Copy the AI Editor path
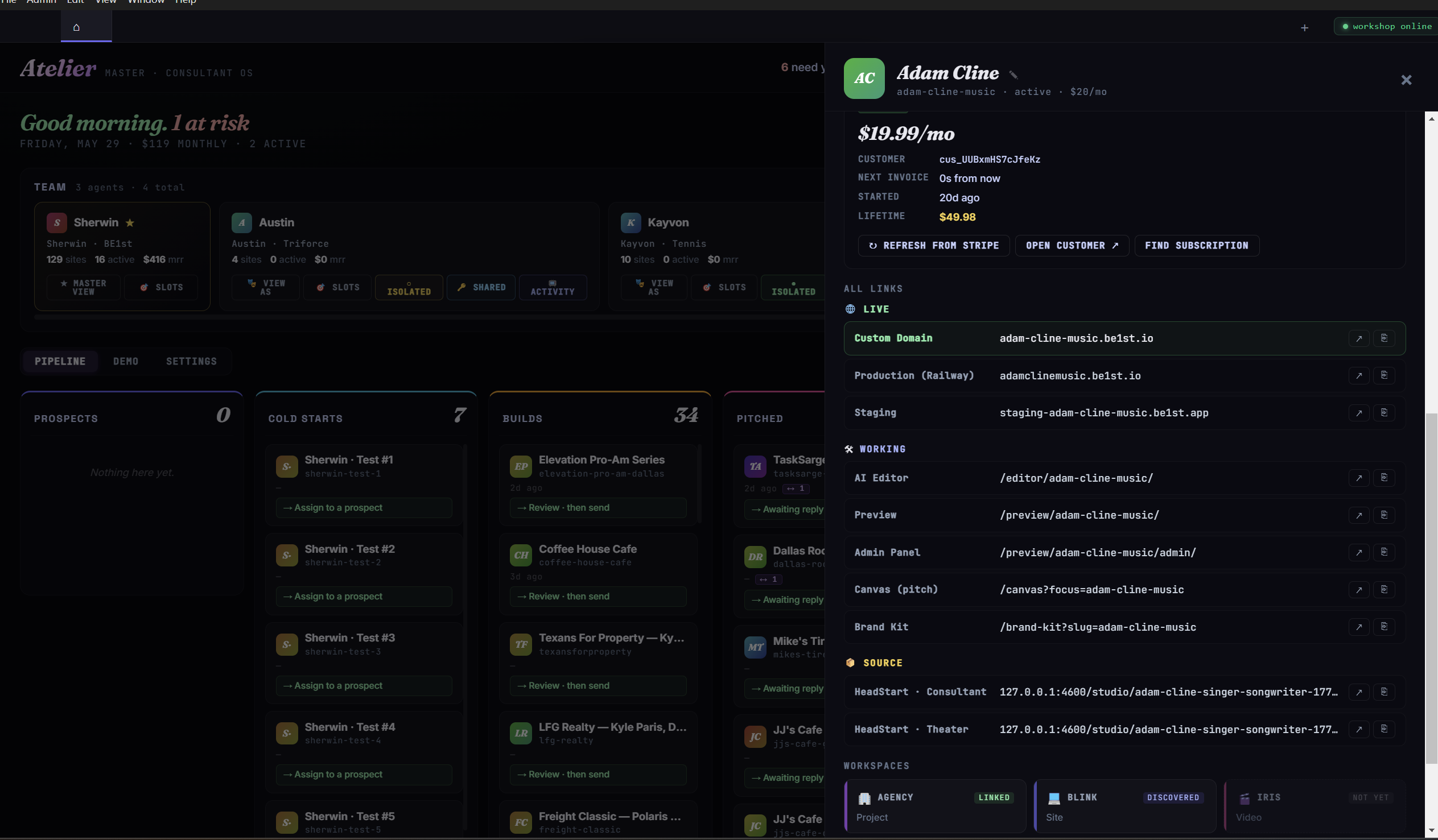Screen dimensions: 1438x840 point(1384,478)
